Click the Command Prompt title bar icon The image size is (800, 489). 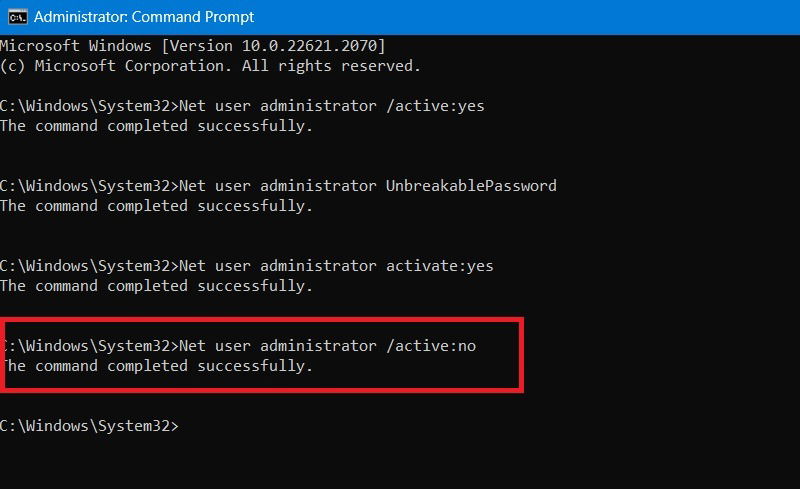click(x=17, y=17)
